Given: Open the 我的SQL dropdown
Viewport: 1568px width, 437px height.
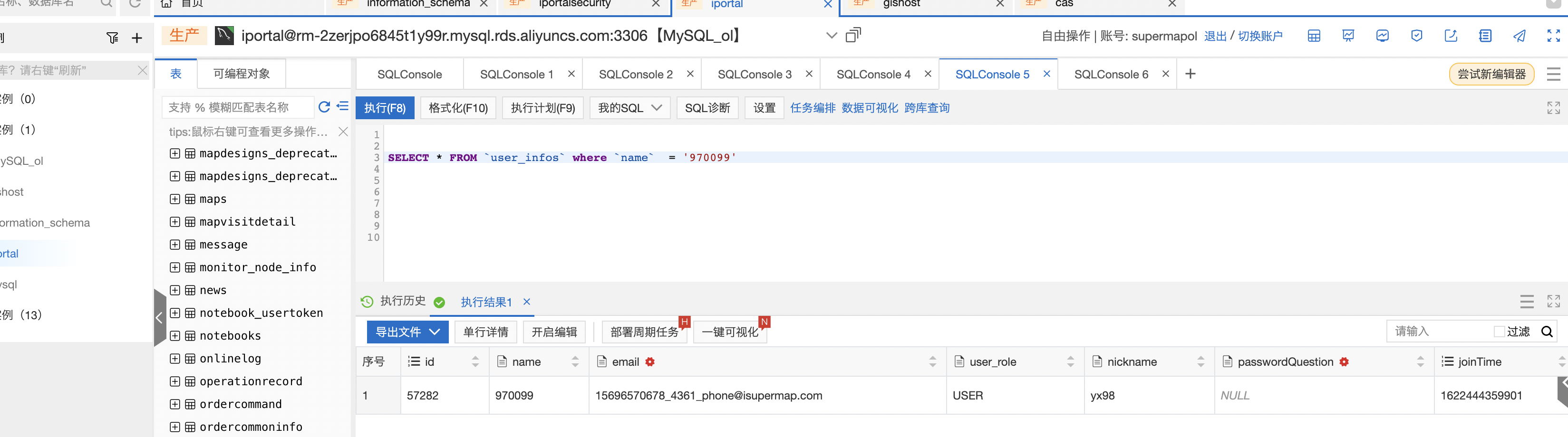Looking at the screenshot, I should (x=629, y=107).
